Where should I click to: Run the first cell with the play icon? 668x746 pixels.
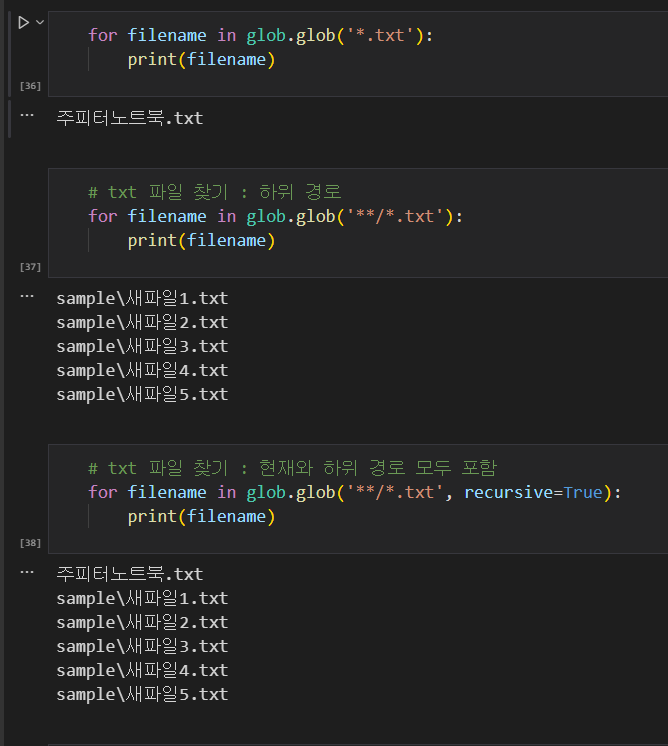pyautogui.click(x=23, y=22)
